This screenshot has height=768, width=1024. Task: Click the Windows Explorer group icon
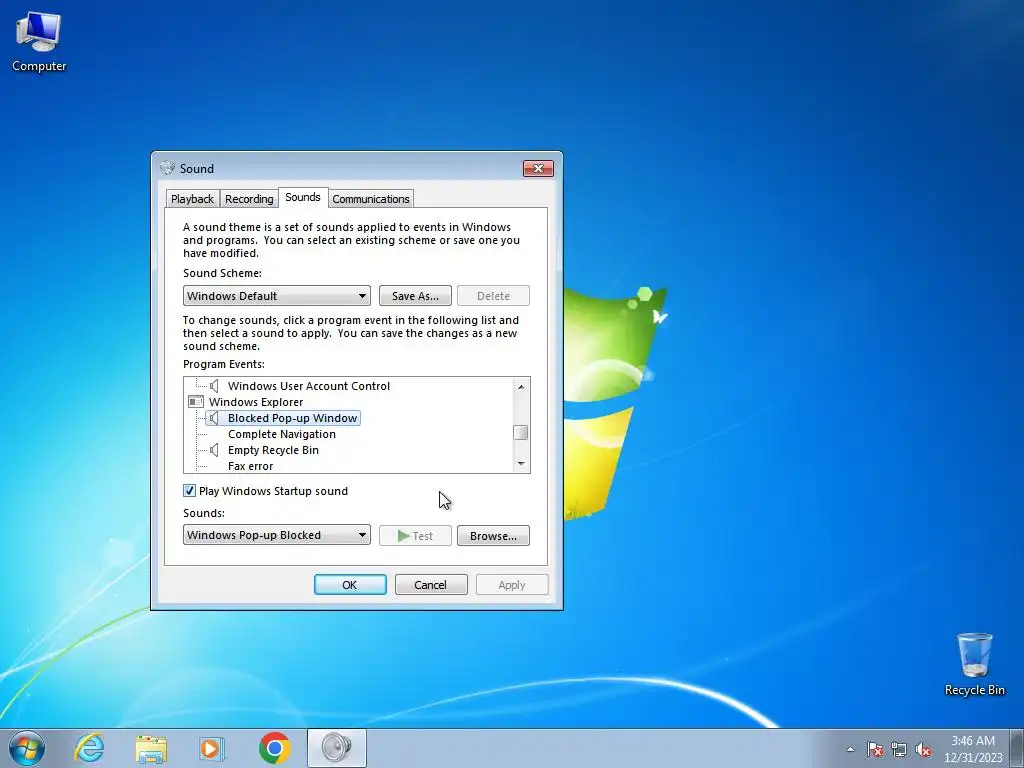tap(195, 402)
